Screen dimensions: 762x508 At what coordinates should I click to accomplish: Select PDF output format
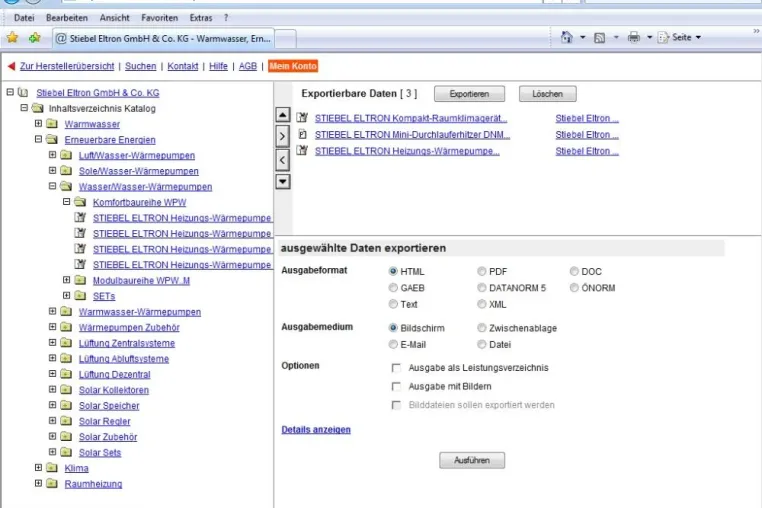tap(482, 271)
